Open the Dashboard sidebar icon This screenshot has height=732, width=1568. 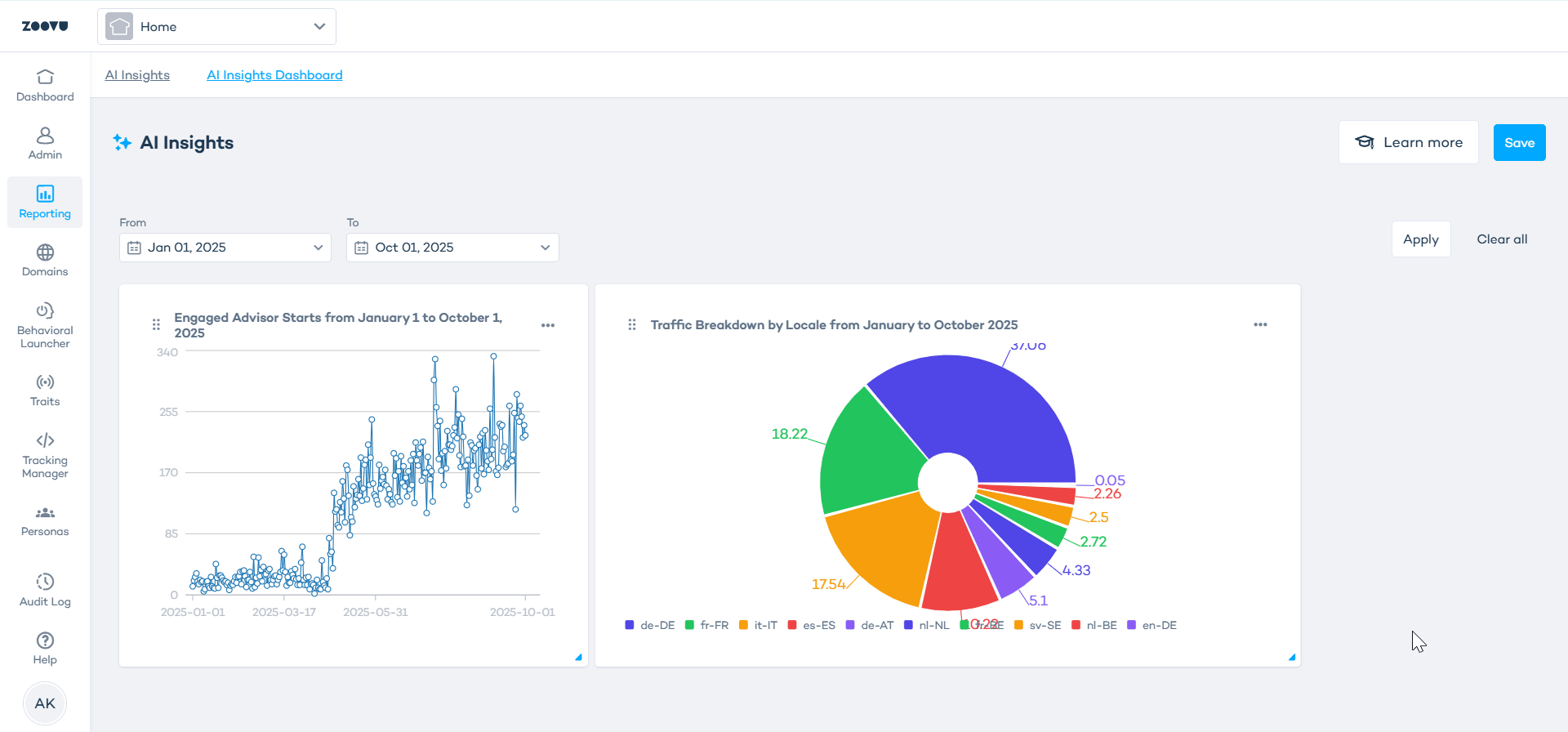45,77
